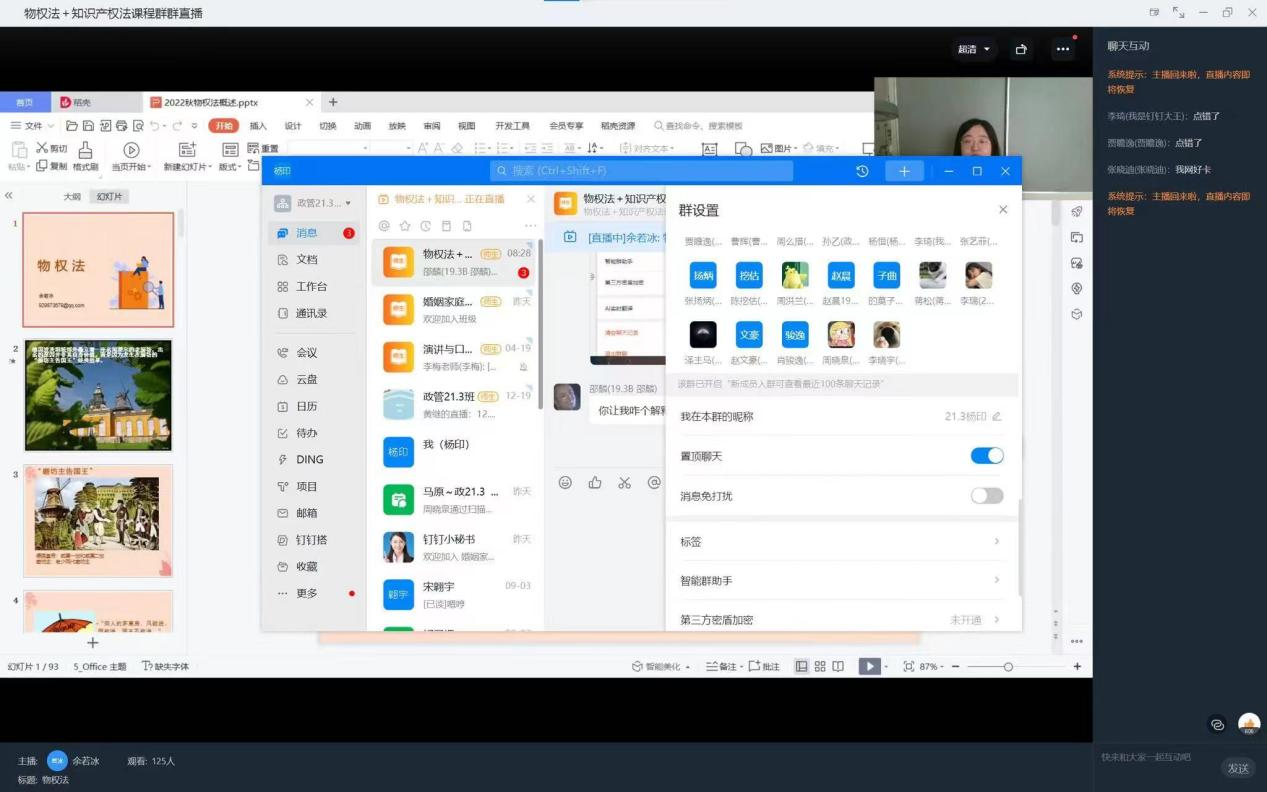
Task: Click the share icon in live stream top bar
Action: [1021, 49]
